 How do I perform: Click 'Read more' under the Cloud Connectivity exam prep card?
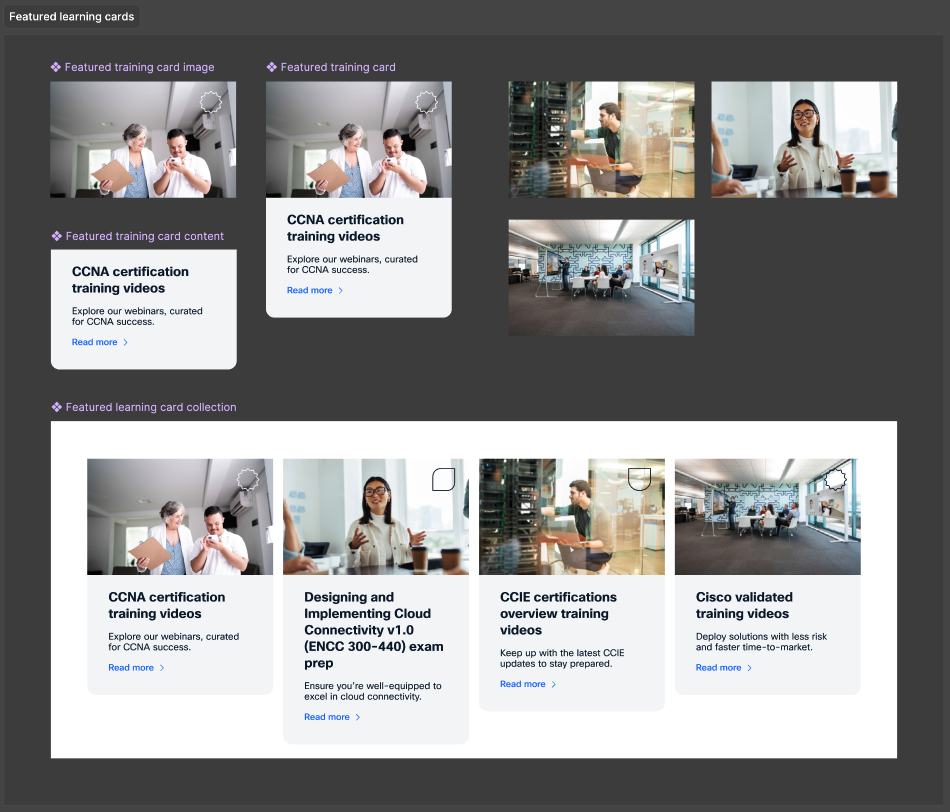[327, 717]
